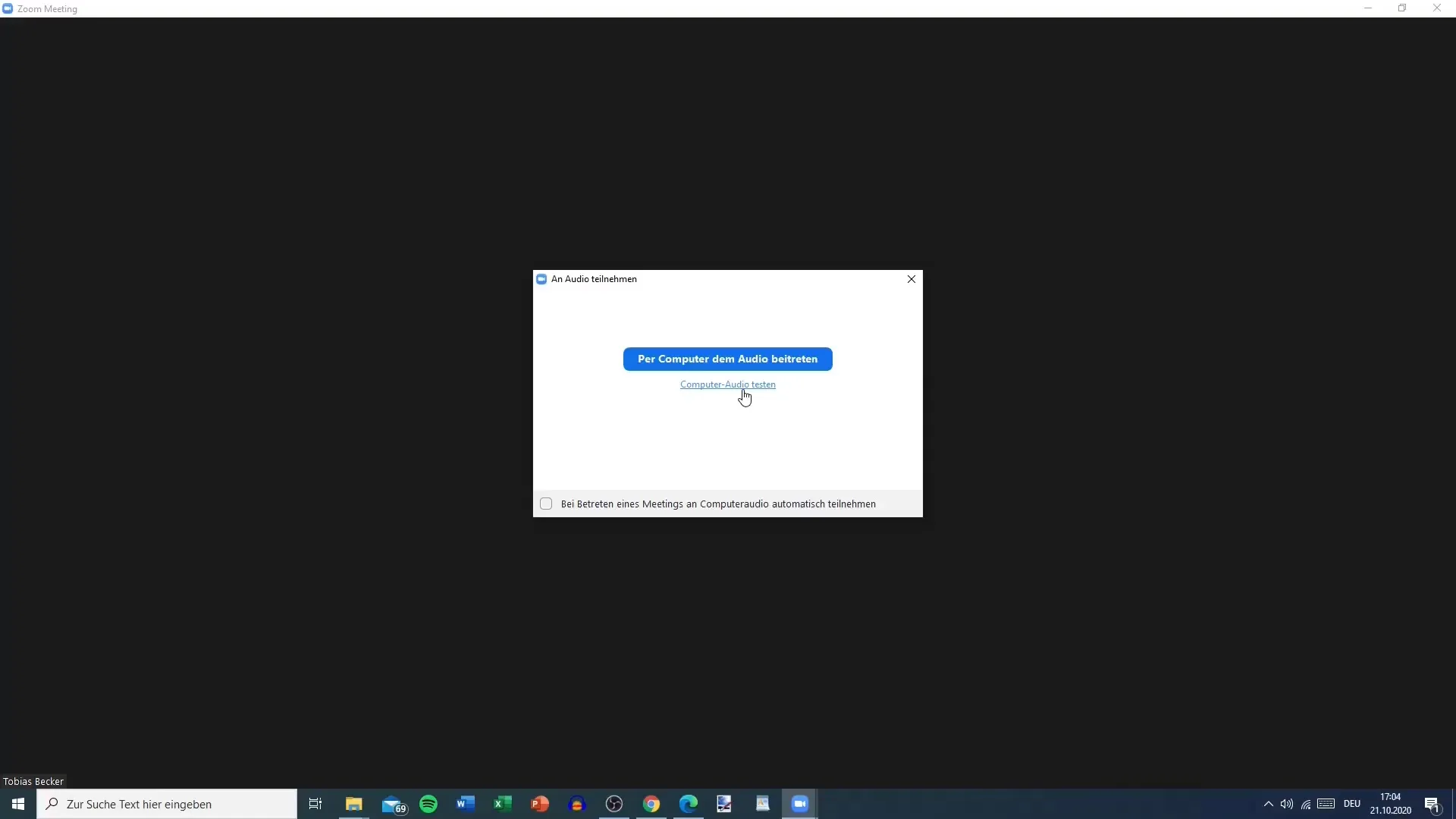Open PowerPoint taskbar icon

pos(540,804)
